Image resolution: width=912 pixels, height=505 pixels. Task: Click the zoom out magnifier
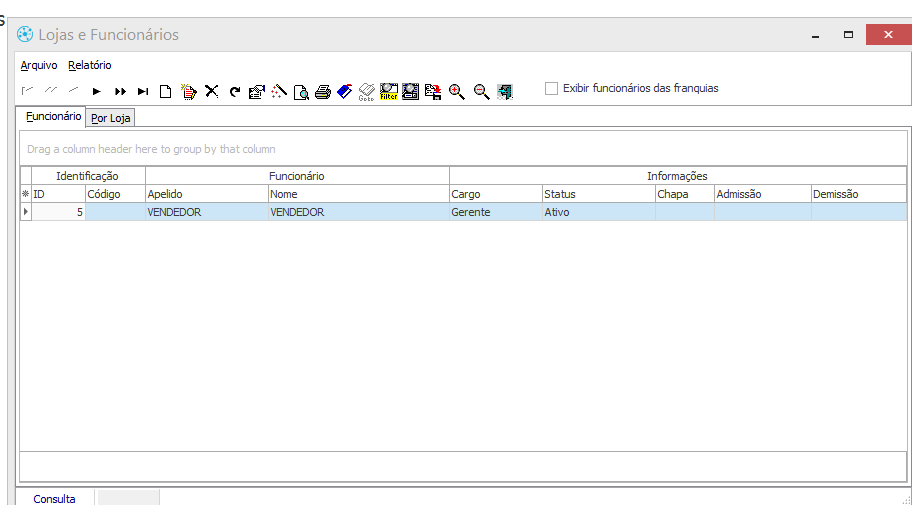[x=481, y=92]
